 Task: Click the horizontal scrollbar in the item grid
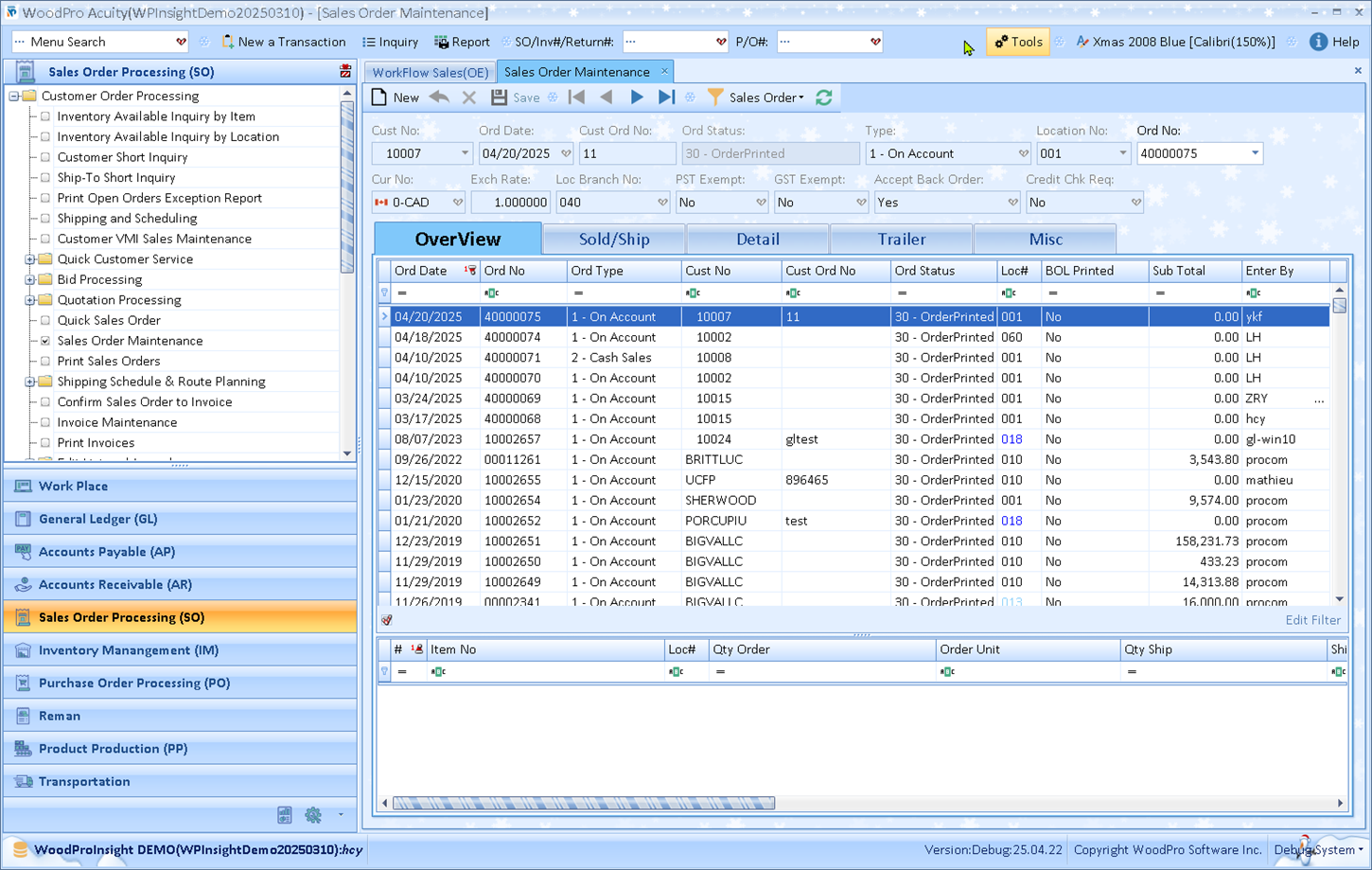pyautogui.click(x=584, y=803)
